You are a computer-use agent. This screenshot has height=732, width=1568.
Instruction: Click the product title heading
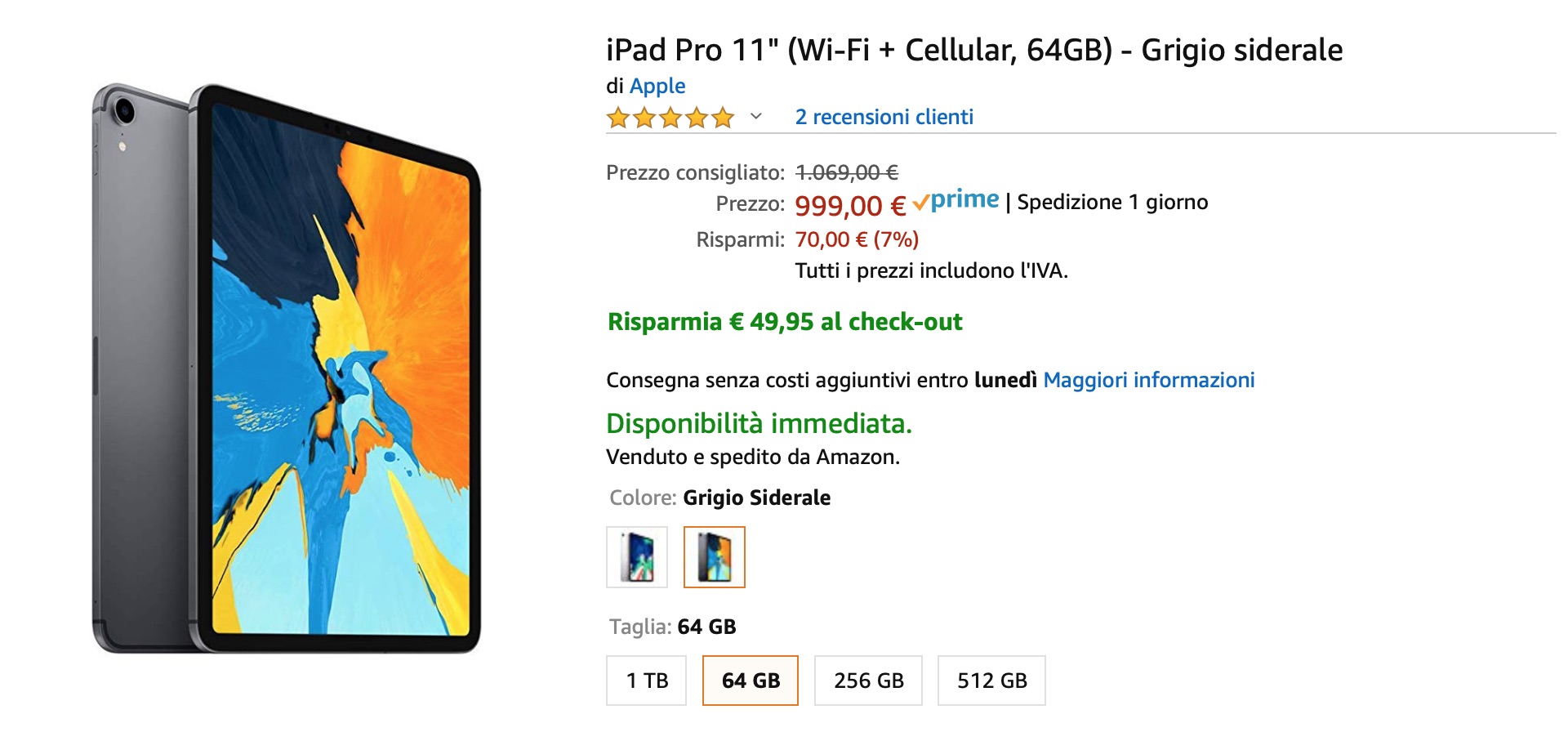click(x=973, y=50)
